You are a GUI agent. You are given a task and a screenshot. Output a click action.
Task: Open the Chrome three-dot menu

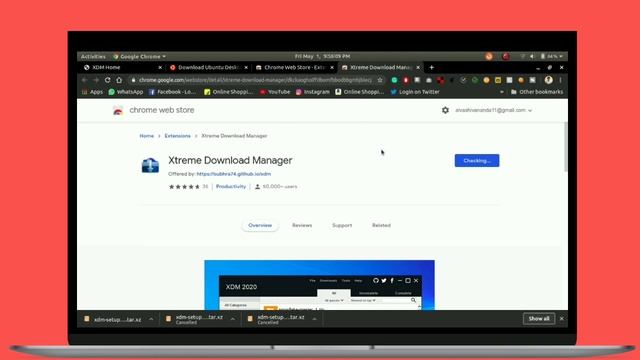pyautogui.click(x=560, y=80)
